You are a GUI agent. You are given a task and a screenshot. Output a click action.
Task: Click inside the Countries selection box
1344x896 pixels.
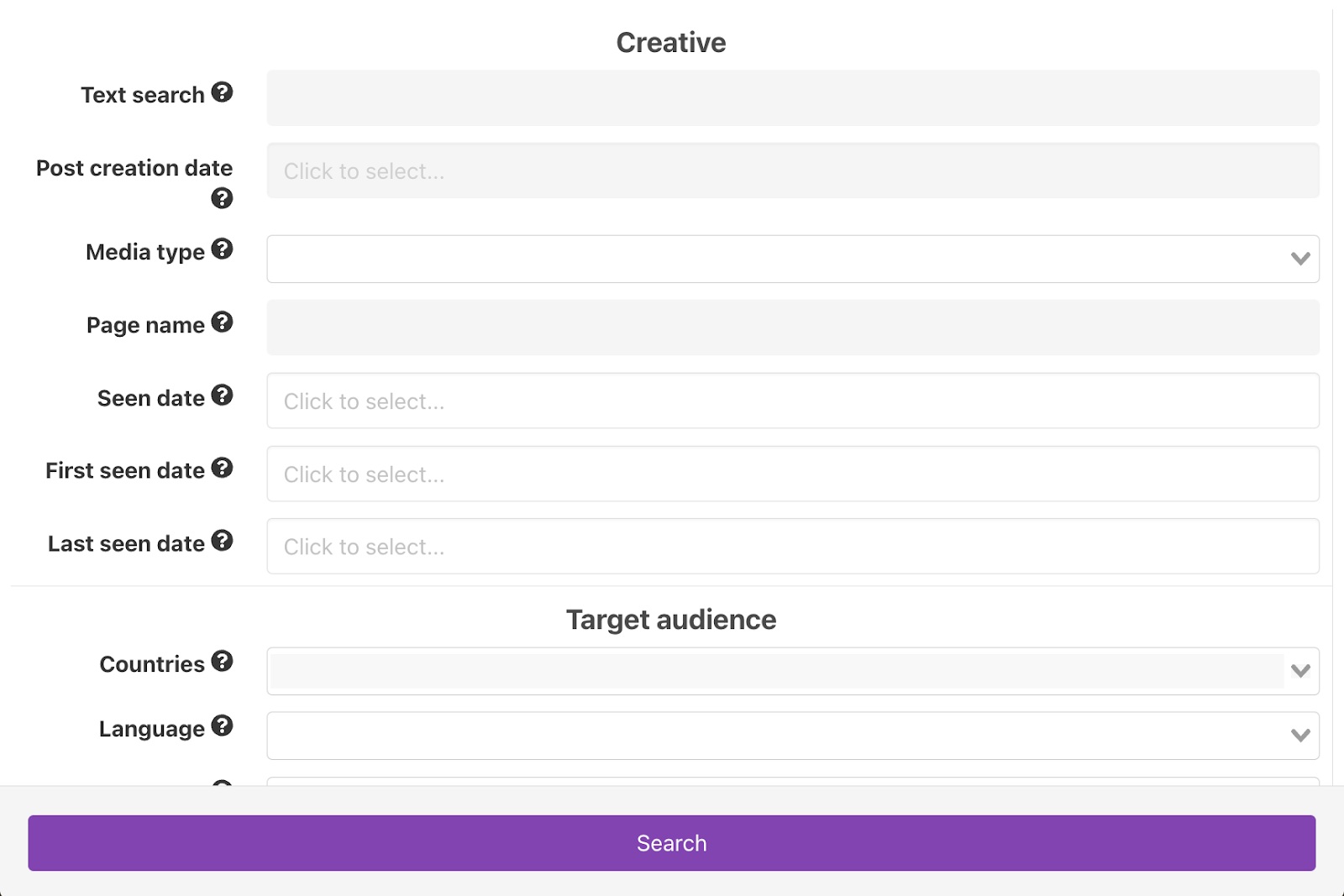[776, 672]
